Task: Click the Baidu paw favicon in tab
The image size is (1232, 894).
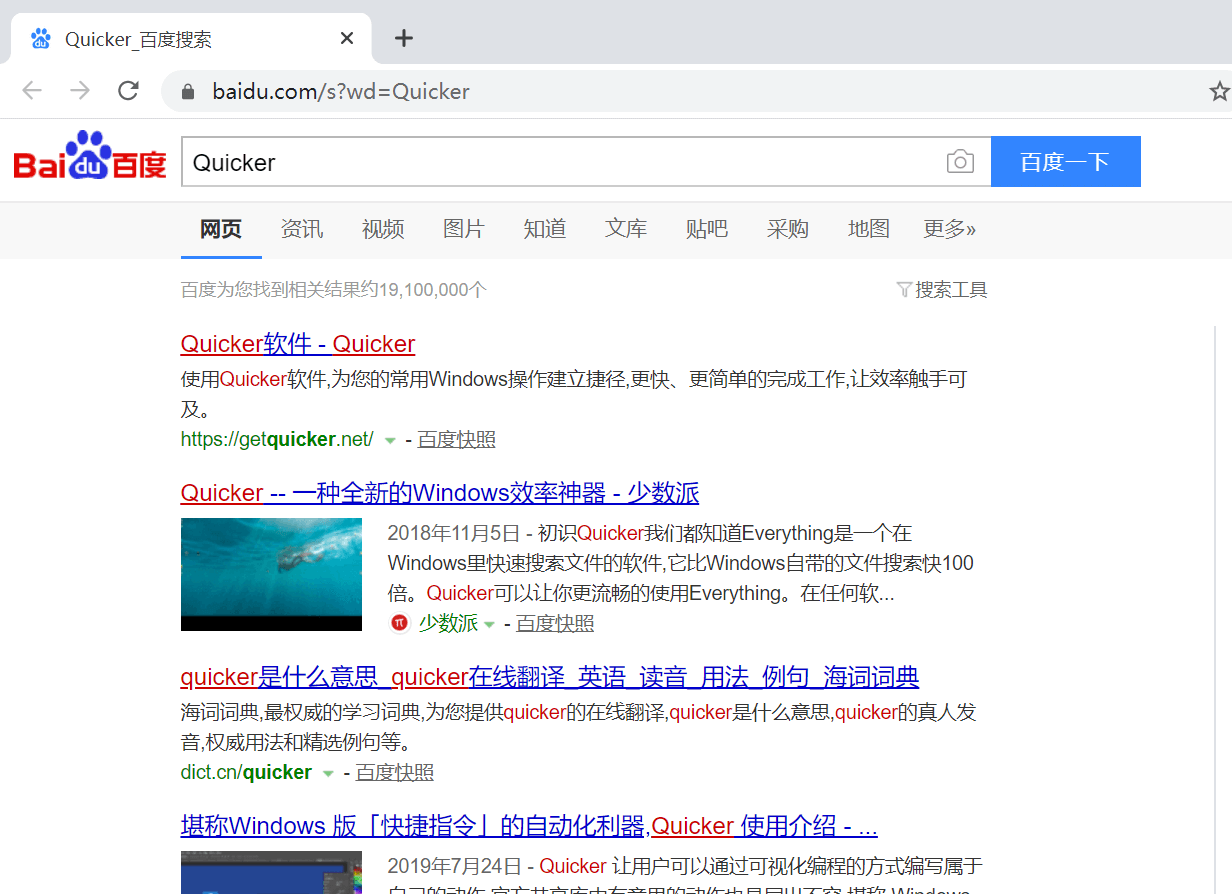Action: (x=41, y=39)
